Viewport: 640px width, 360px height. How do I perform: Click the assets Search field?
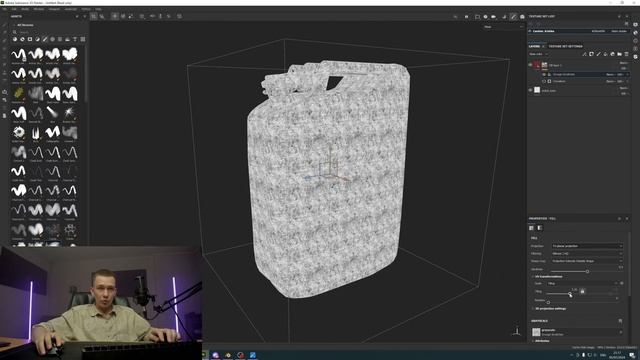pyautogui.click(x=49, y=32)
